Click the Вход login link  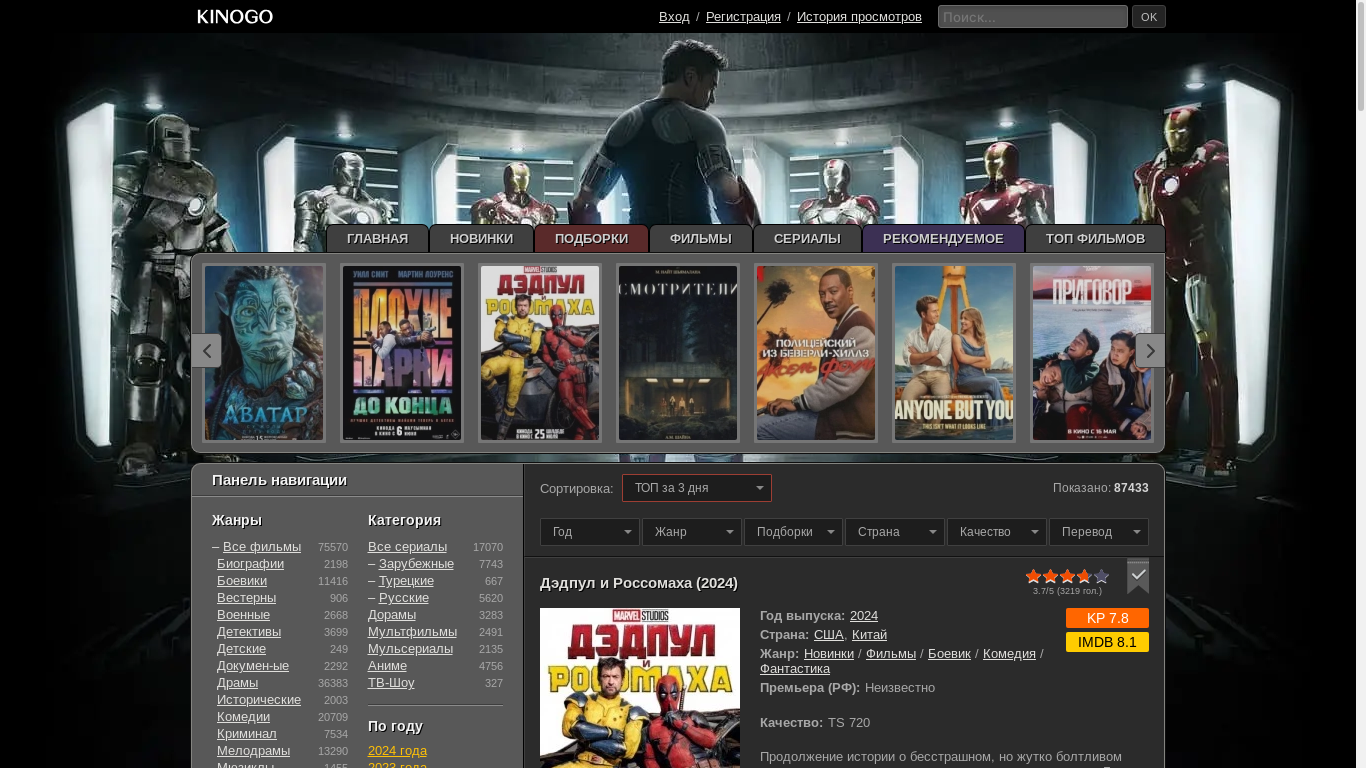click(674, 17)
